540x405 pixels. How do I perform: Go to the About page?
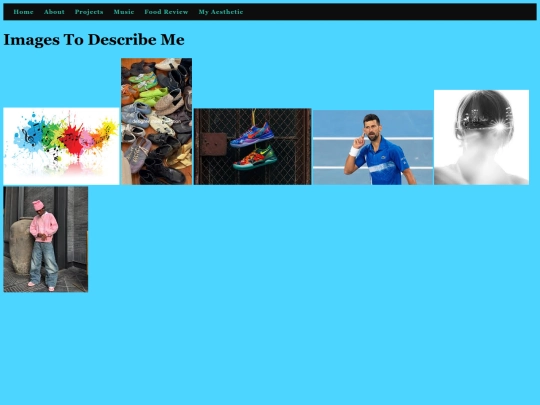tap(54, 12)
